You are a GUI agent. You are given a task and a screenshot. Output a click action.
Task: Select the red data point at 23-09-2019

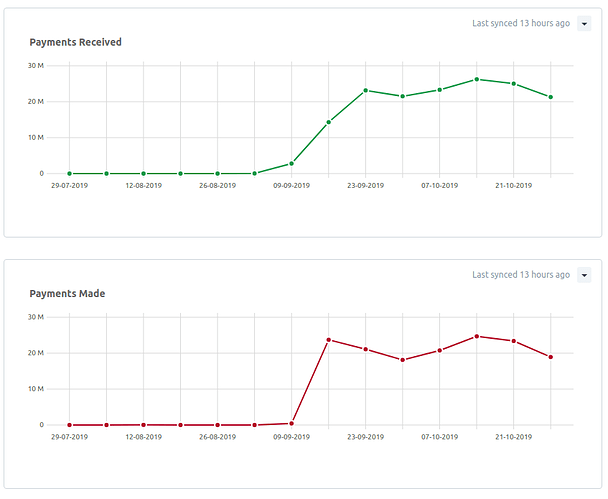pos(366,349)
